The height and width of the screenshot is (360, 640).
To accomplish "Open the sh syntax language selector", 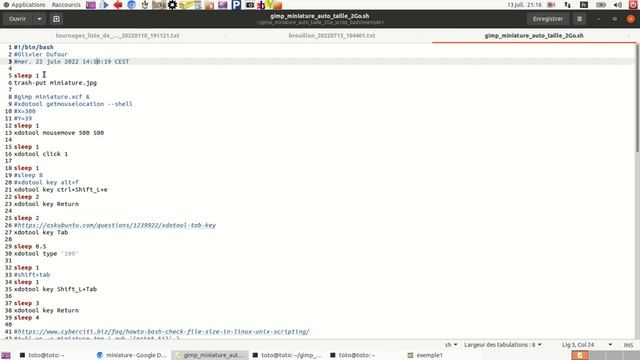I will pyautogui.click(x=451, y=345).
